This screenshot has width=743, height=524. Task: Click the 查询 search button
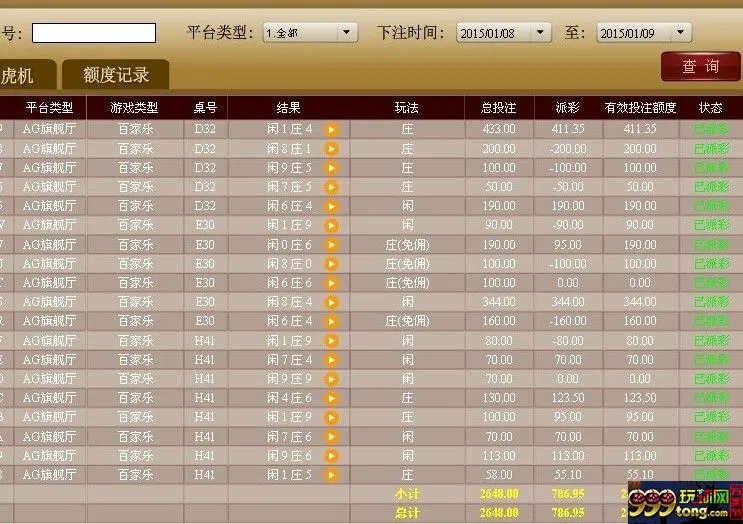pyautogui.click(x=700, y=66)
